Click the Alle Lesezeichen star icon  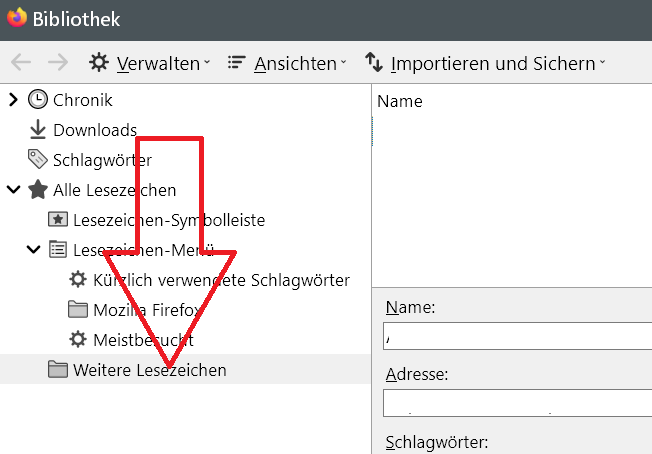[38, 190]
